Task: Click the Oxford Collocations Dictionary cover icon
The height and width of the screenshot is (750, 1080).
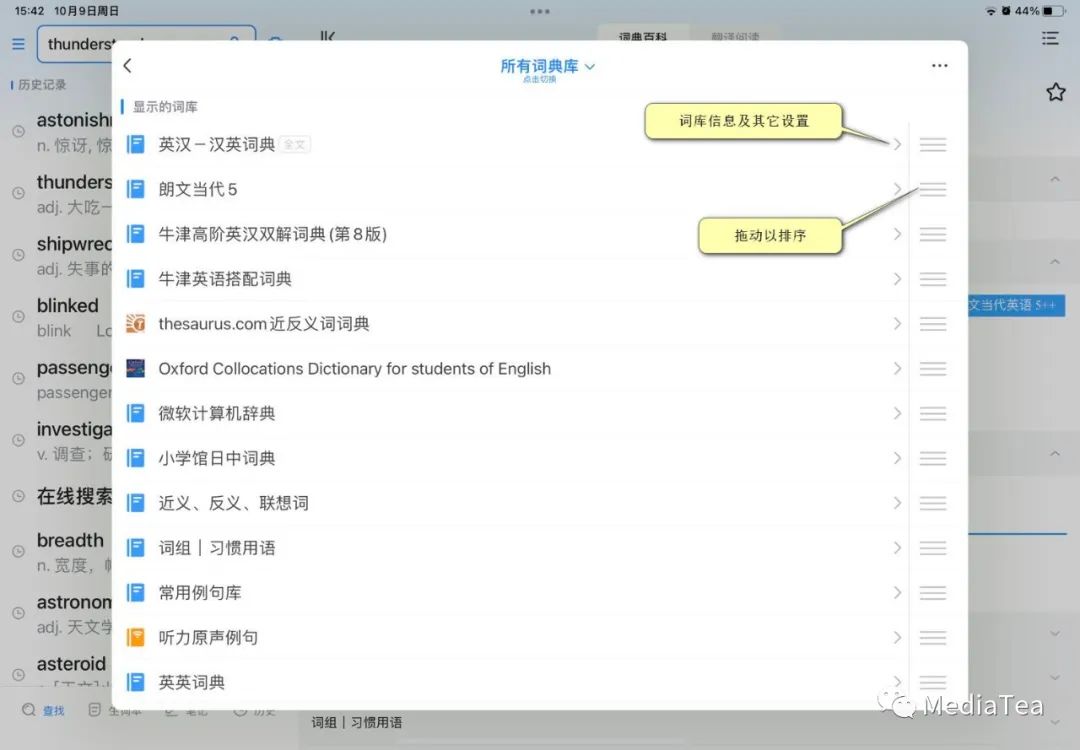Action: tap(136, 368)
